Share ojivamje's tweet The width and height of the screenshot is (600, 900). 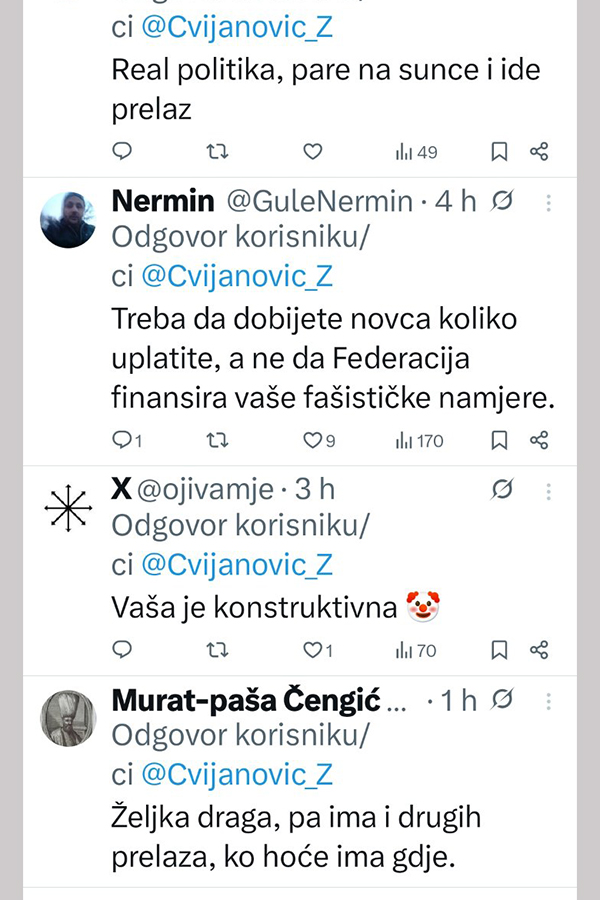(x=539, y=650)
